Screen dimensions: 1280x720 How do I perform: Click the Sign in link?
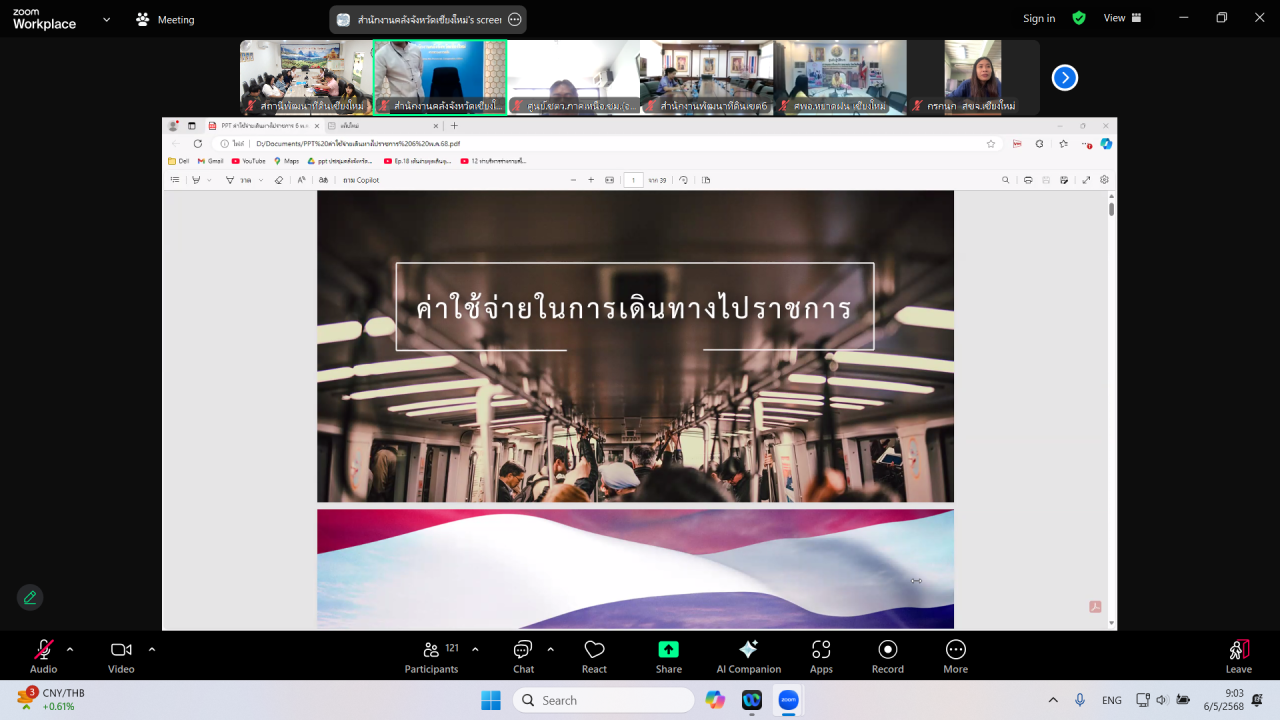point(1039,18)
